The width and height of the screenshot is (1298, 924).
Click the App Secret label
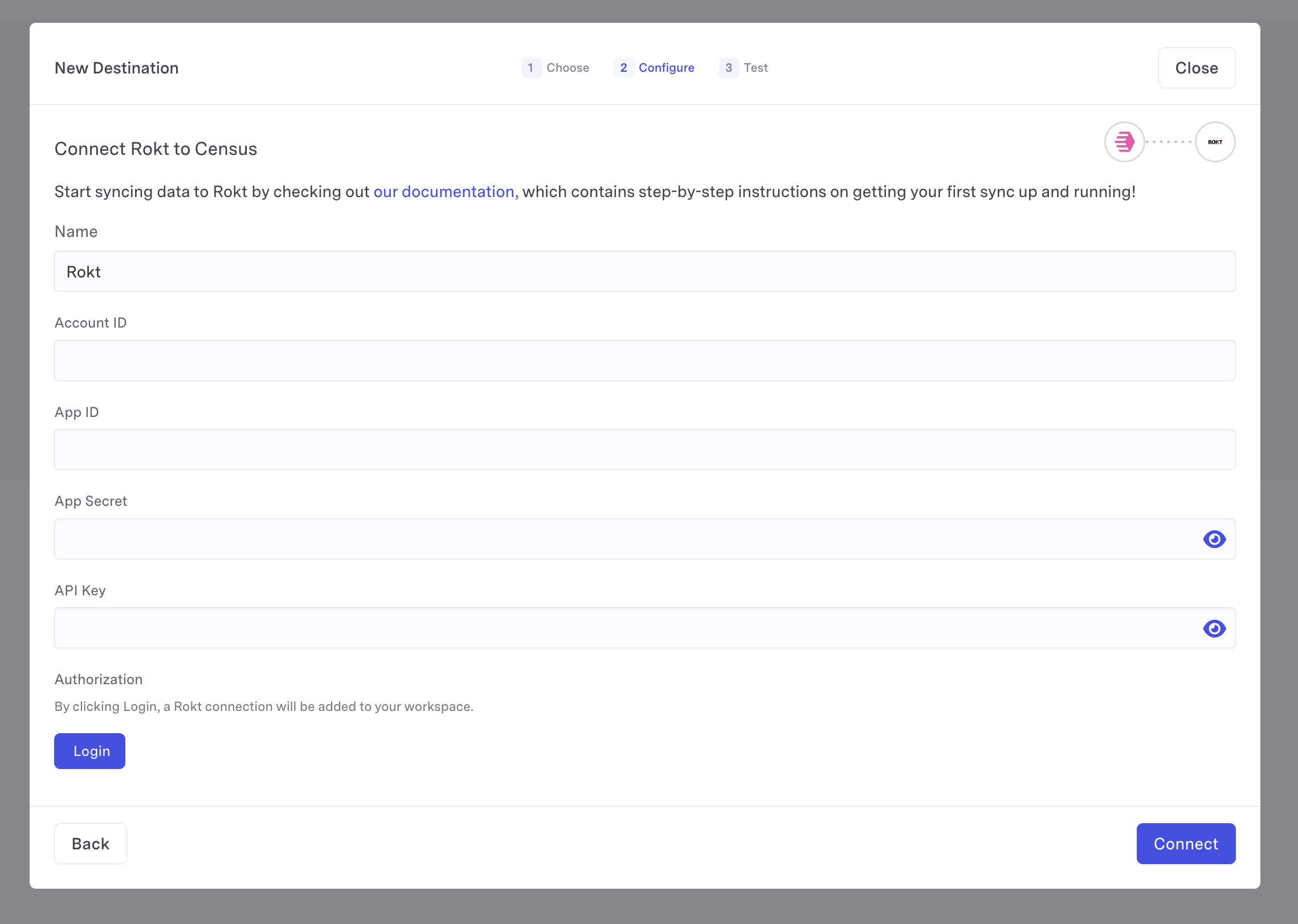[91, 501]
